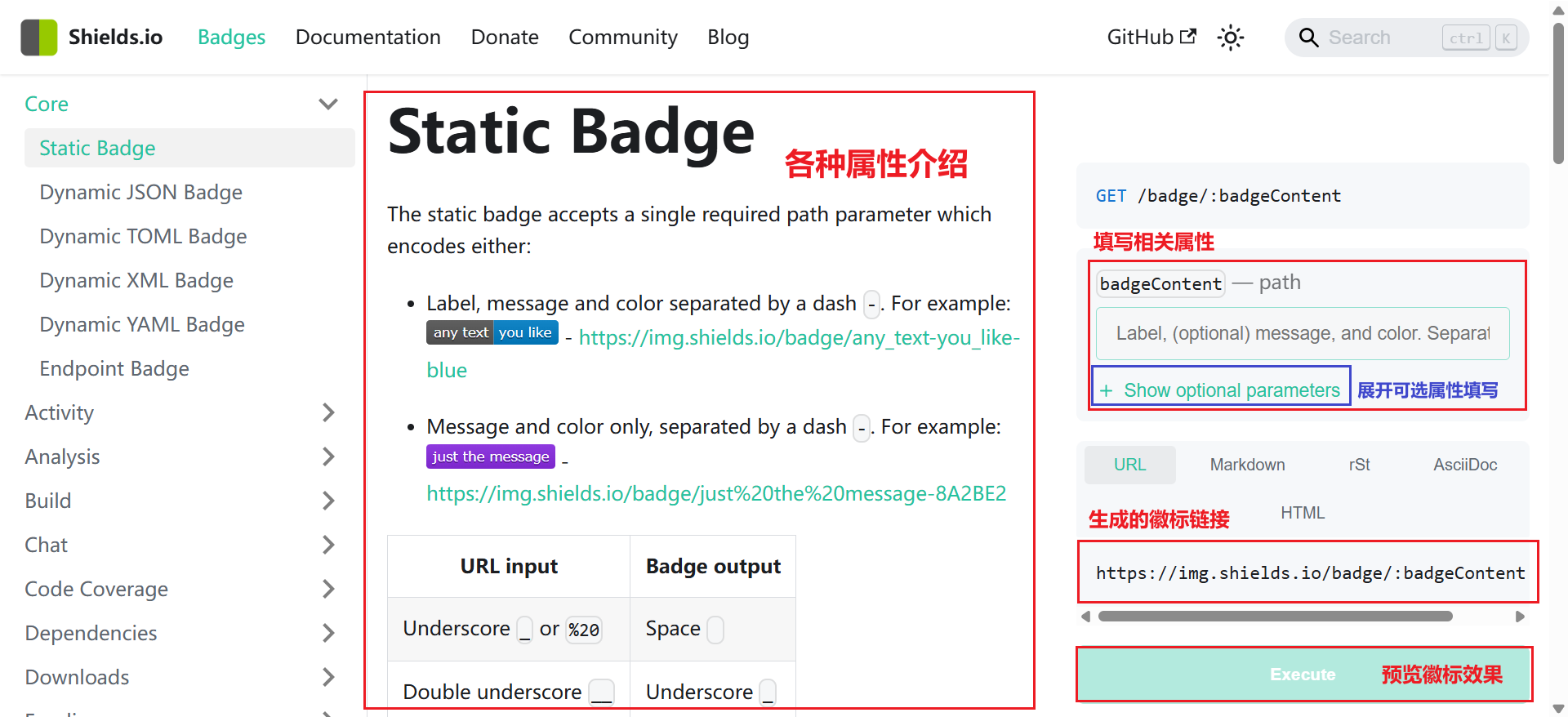Open GitHub external link
The height and width of the screenshot is (717, 1568).
pos(1151,38)
